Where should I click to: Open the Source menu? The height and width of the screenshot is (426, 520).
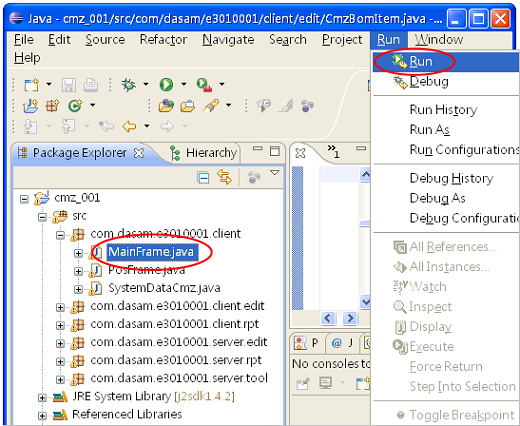[105, 40]
